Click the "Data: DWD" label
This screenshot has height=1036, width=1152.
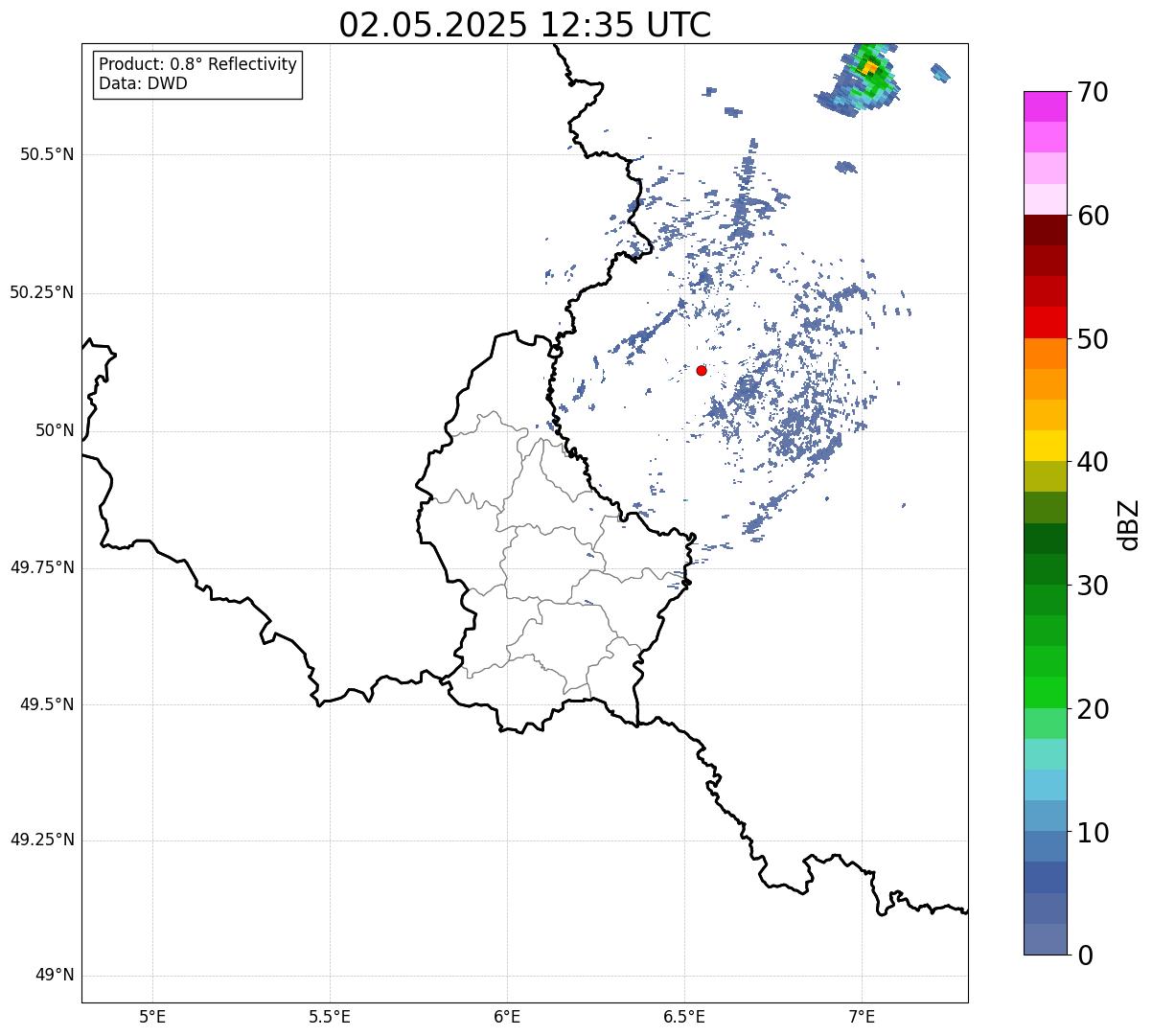[x=143, y=83]
